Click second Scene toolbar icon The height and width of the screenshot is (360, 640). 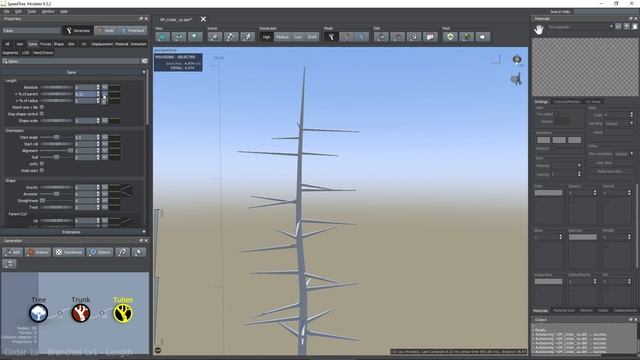tap(231, 37)
